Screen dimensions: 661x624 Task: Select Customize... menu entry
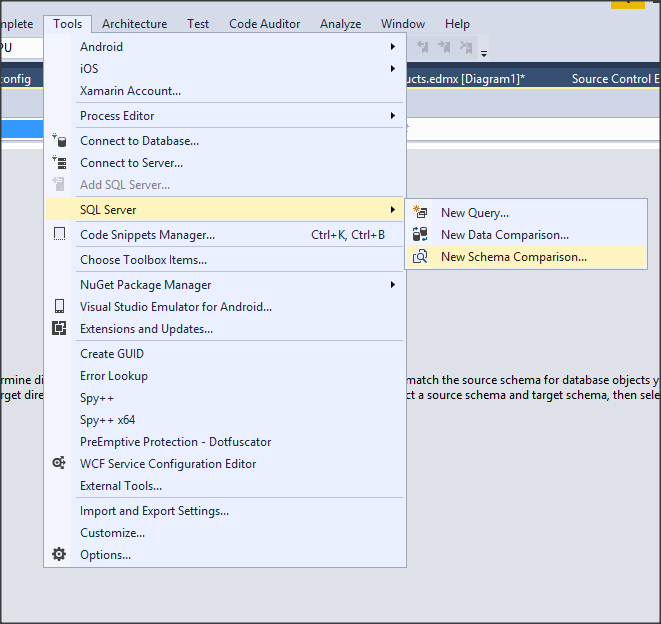click(225, 533)
